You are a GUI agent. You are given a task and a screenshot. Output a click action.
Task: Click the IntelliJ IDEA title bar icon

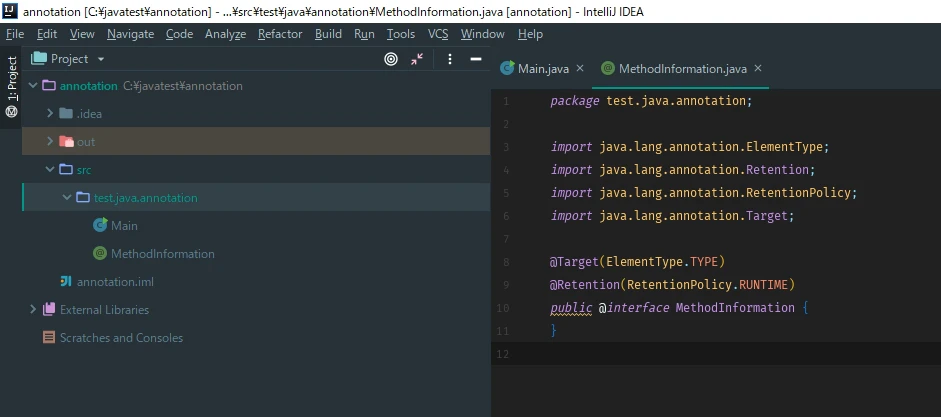tap(10, 11)
